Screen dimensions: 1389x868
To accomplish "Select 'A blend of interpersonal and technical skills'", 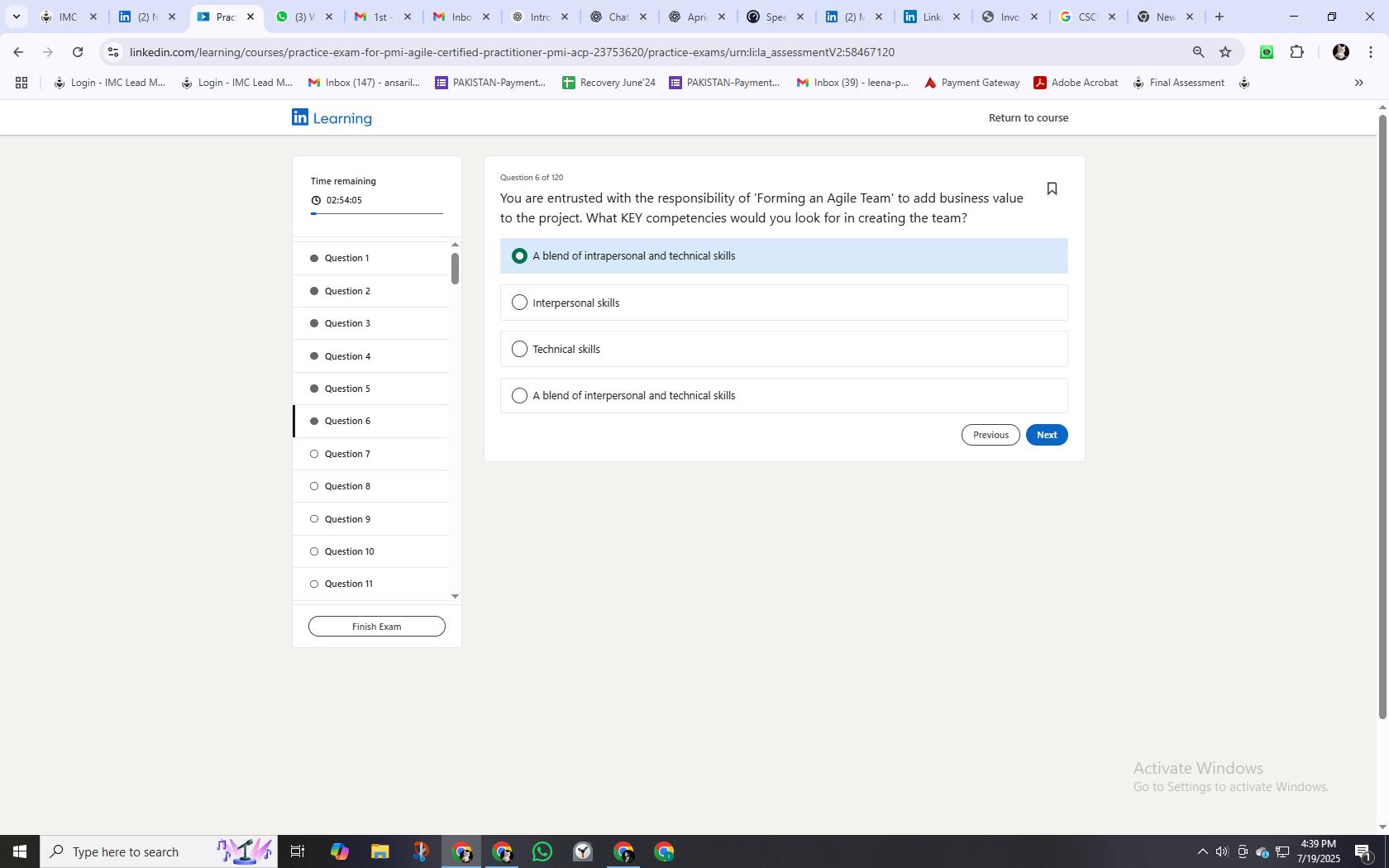I will point(784,395).
